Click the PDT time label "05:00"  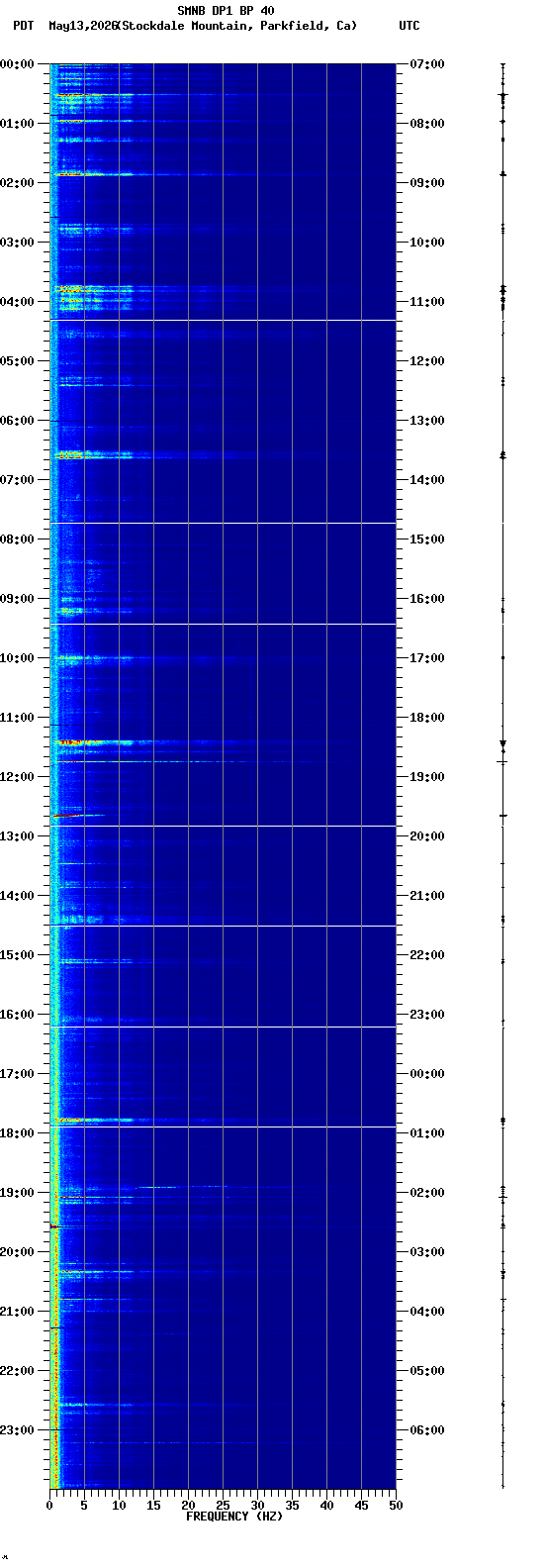pos(17,361)
